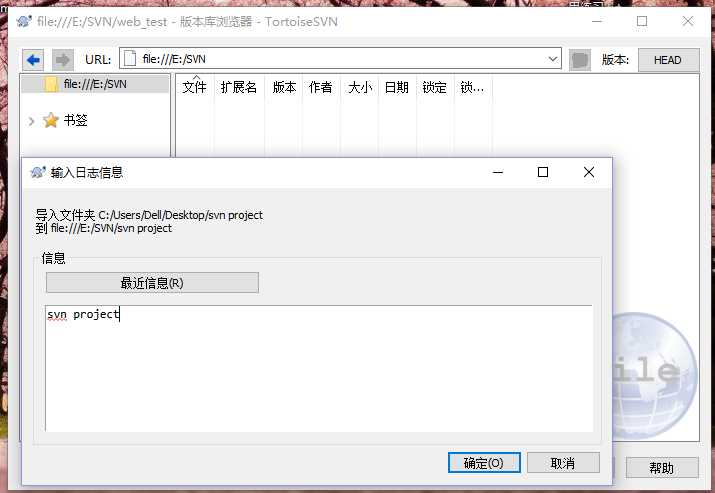The width and height of the screenshot is (715, 493).
Task: Maximize the repository browser window
Action: tap(642, 21)
